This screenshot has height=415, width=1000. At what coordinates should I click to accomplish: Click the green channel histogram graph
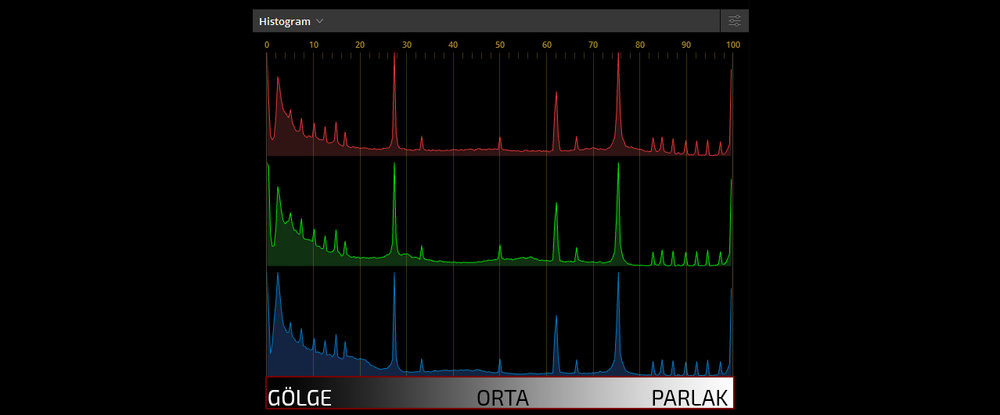[x=499, y=214]
